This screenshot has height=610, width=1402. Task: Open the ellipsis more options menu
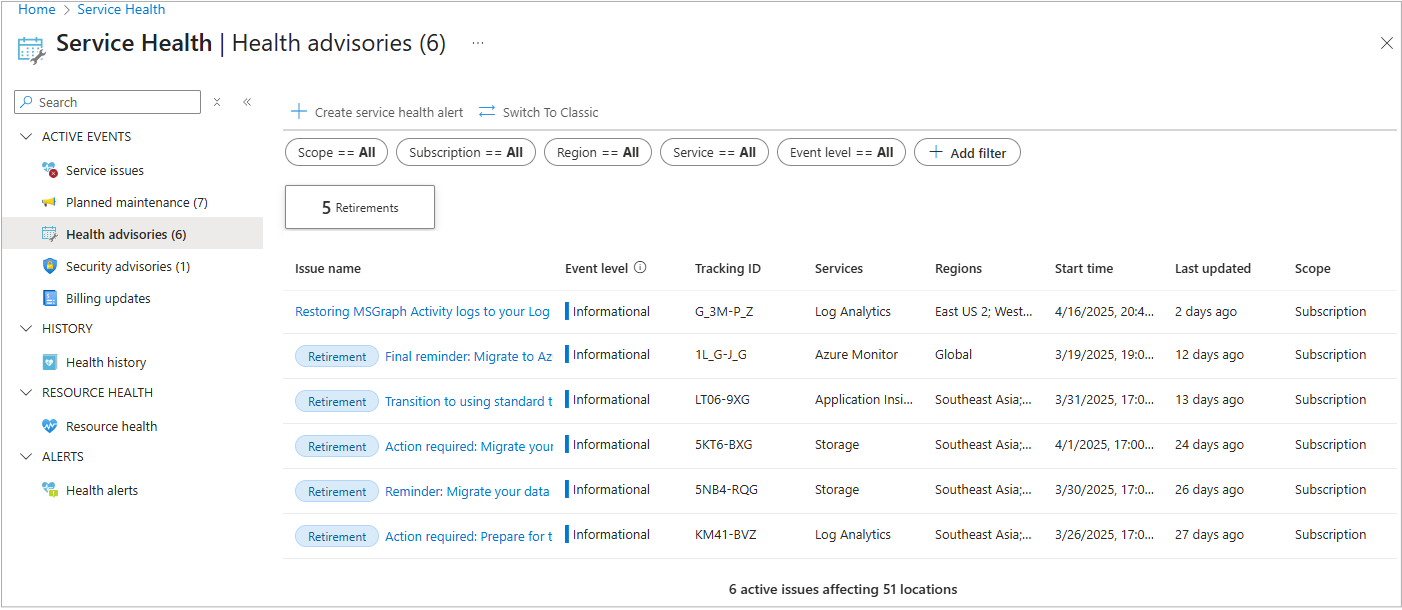478,43
